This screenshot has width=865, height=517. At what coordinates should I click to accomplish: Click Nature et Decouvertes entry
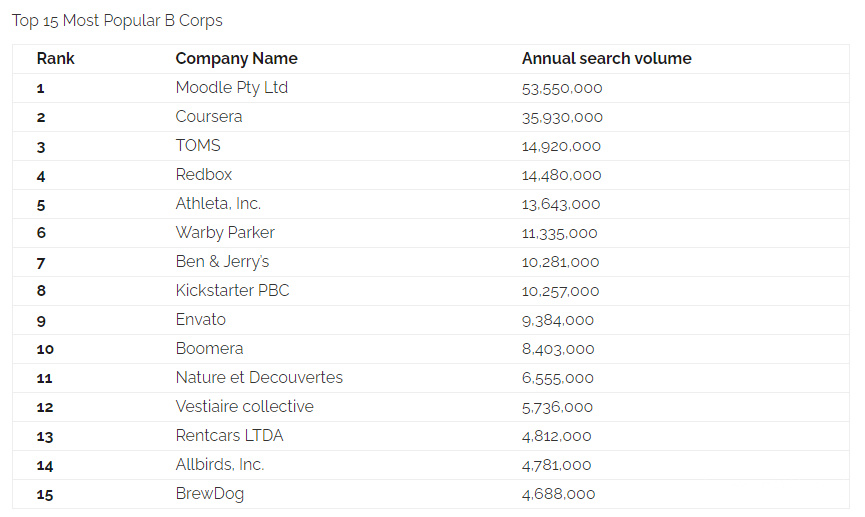pyautogui.click(x=259, y=377)
